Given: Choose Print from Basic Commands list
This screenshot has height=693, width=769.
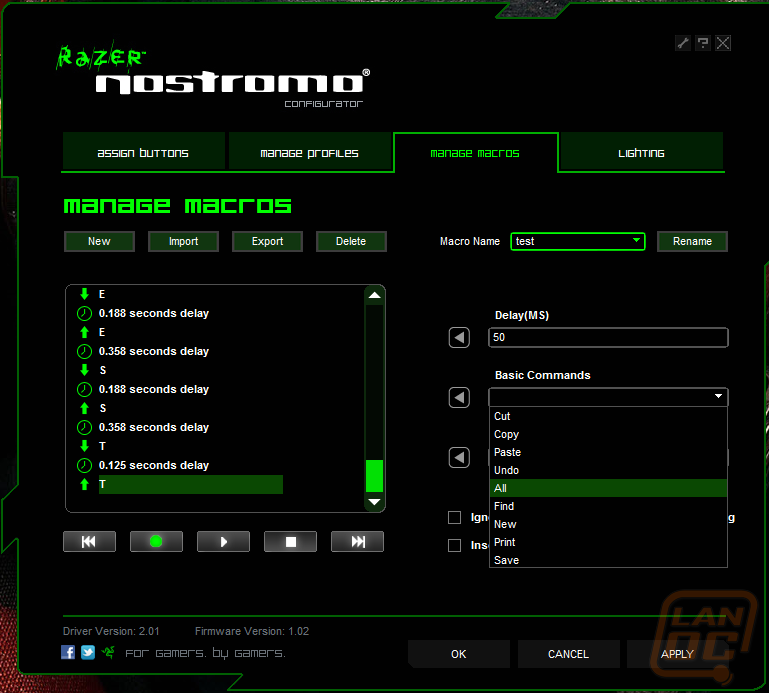Looking at the screenshot, I should (x=608, y=542).
